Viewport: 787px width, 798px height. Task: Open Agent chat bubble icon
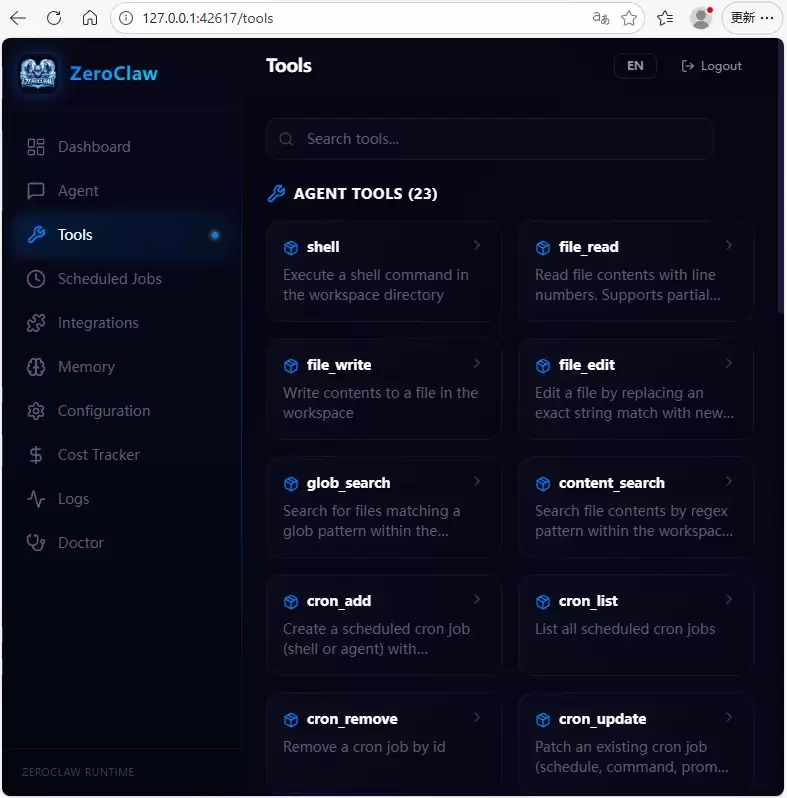[x=36, y=191]
